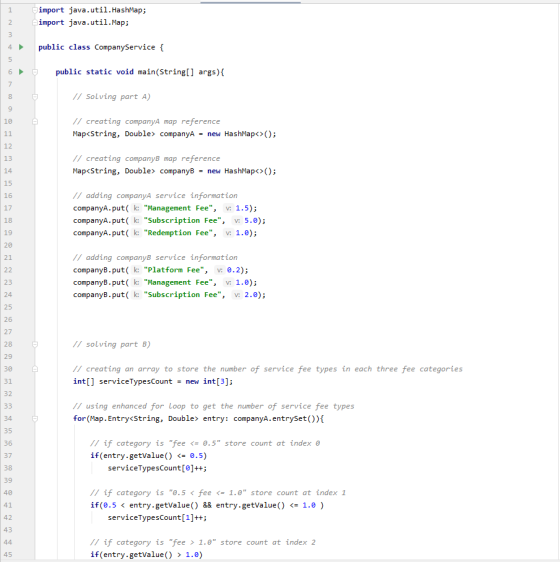Click the companyB variable declaration
The image size is (560, 562).
pyautogui.click(x=177, y=171)
